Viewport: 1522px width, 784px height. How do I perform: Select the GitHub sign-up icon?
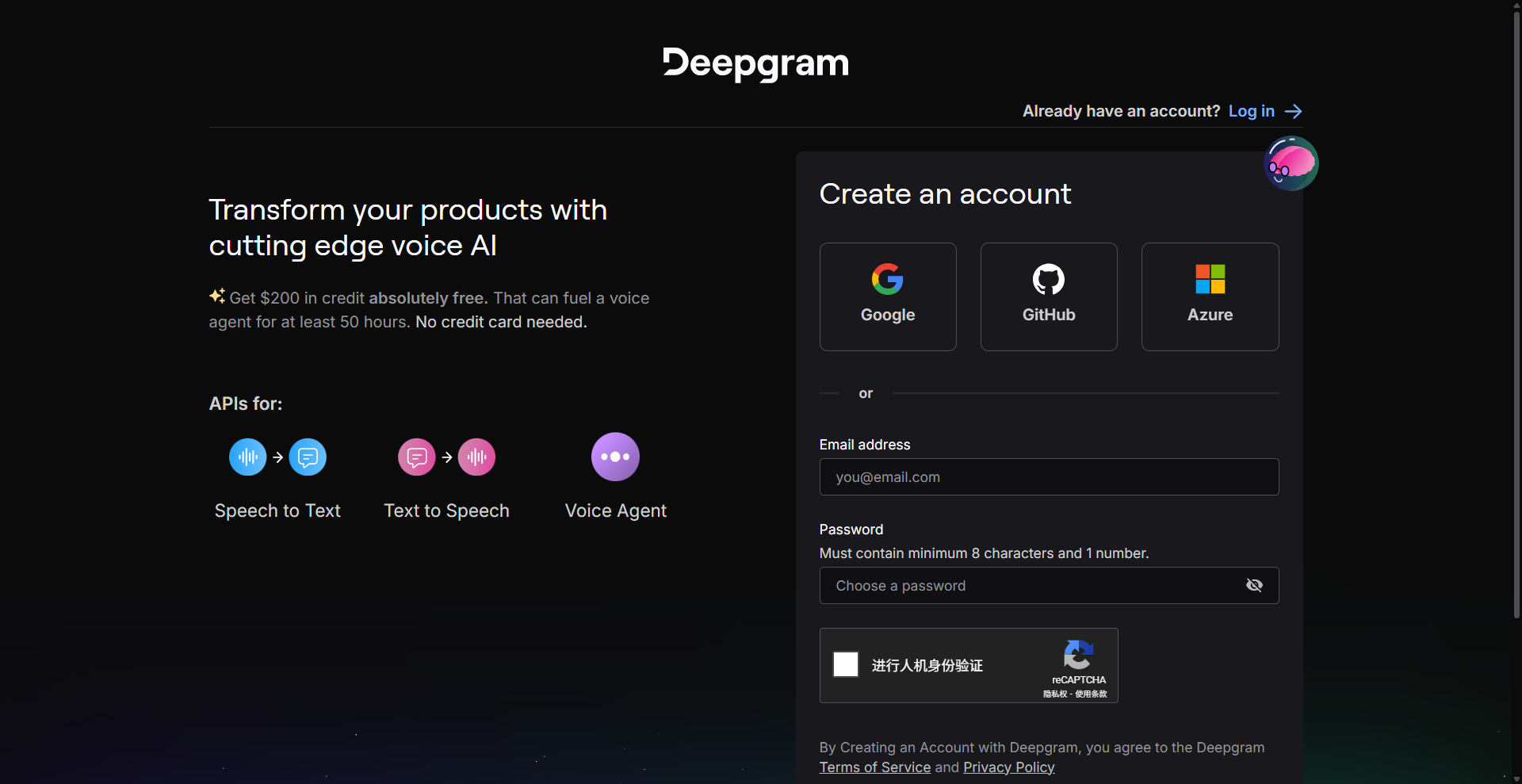coord(1048,279)
